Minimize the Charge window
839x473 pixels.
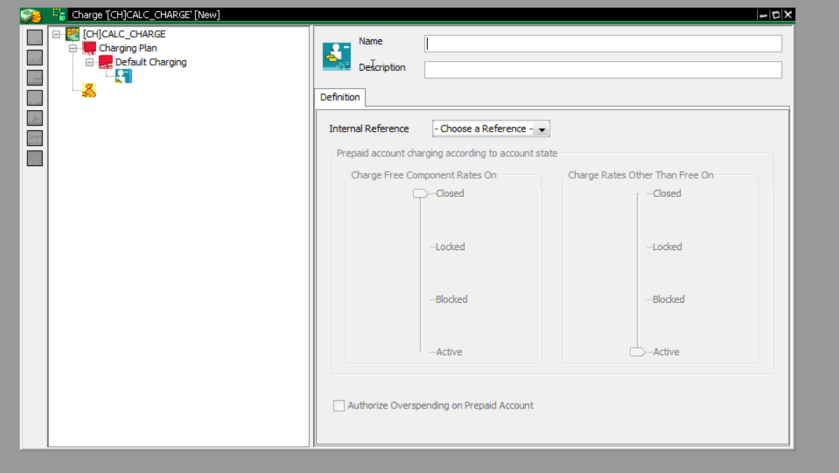point(763,15)
